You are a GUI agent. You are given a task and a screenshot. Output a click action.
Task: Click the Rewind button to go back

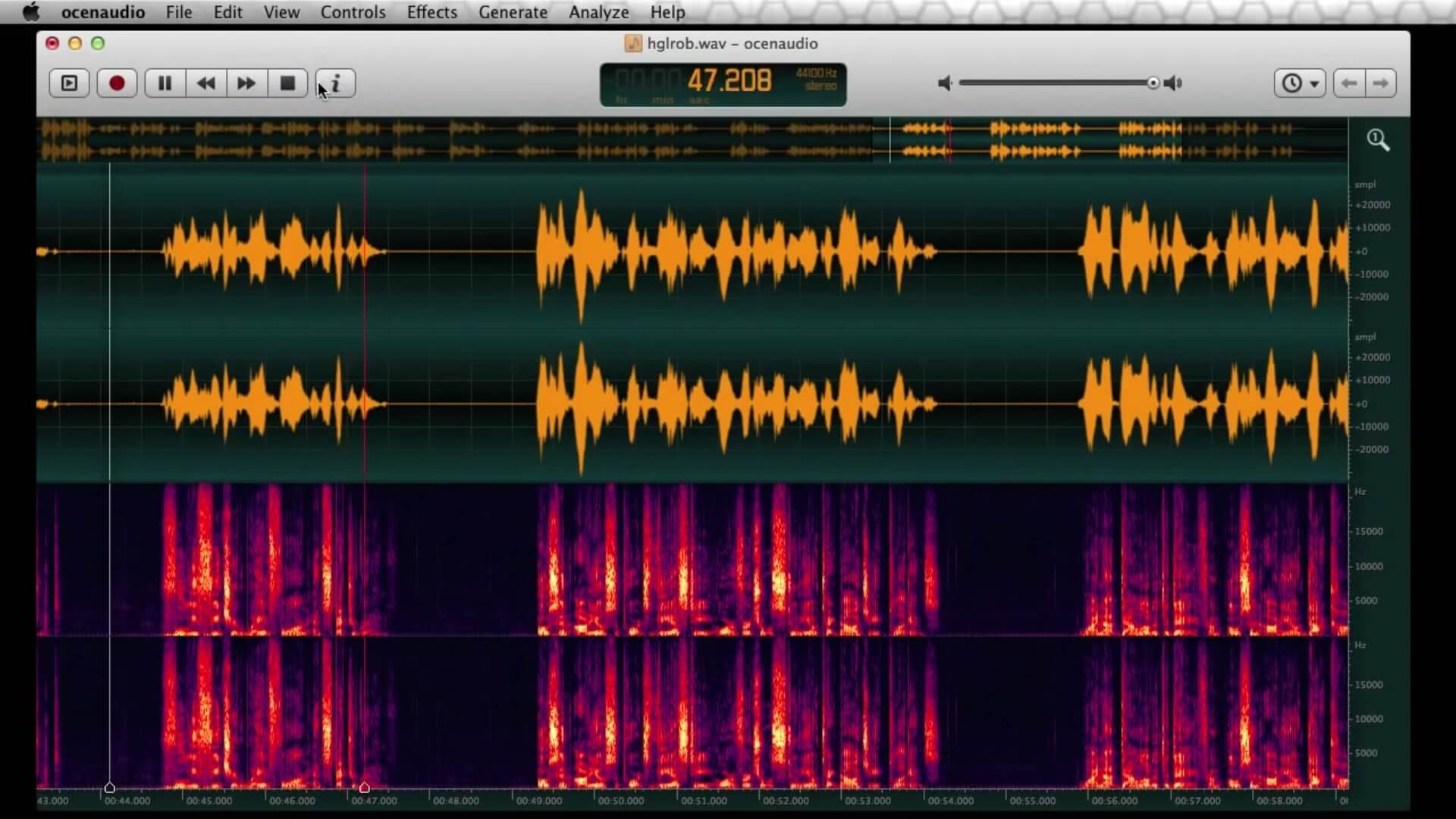point(206,83)
